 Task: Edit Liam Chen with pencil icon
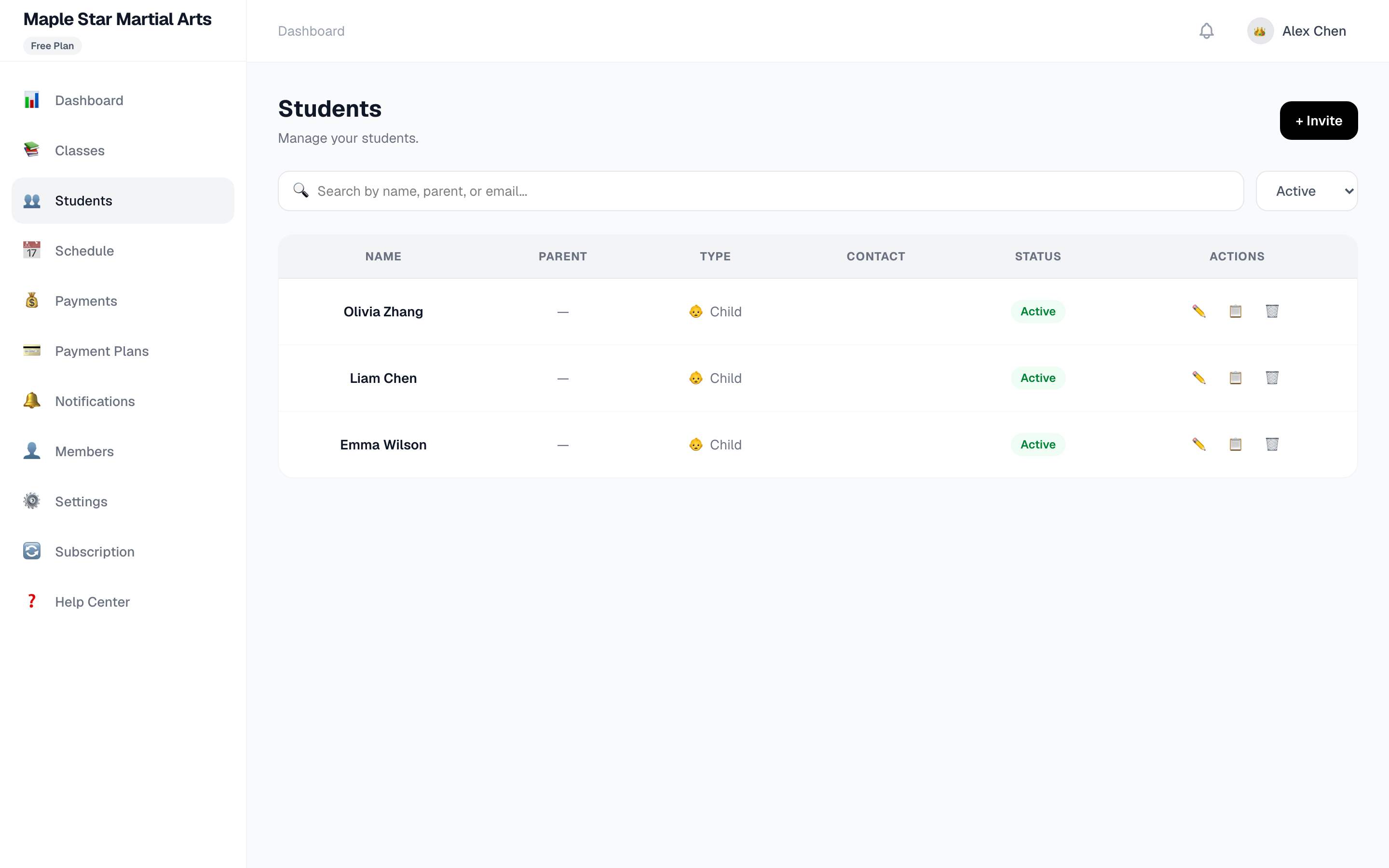coord(1198,378)
